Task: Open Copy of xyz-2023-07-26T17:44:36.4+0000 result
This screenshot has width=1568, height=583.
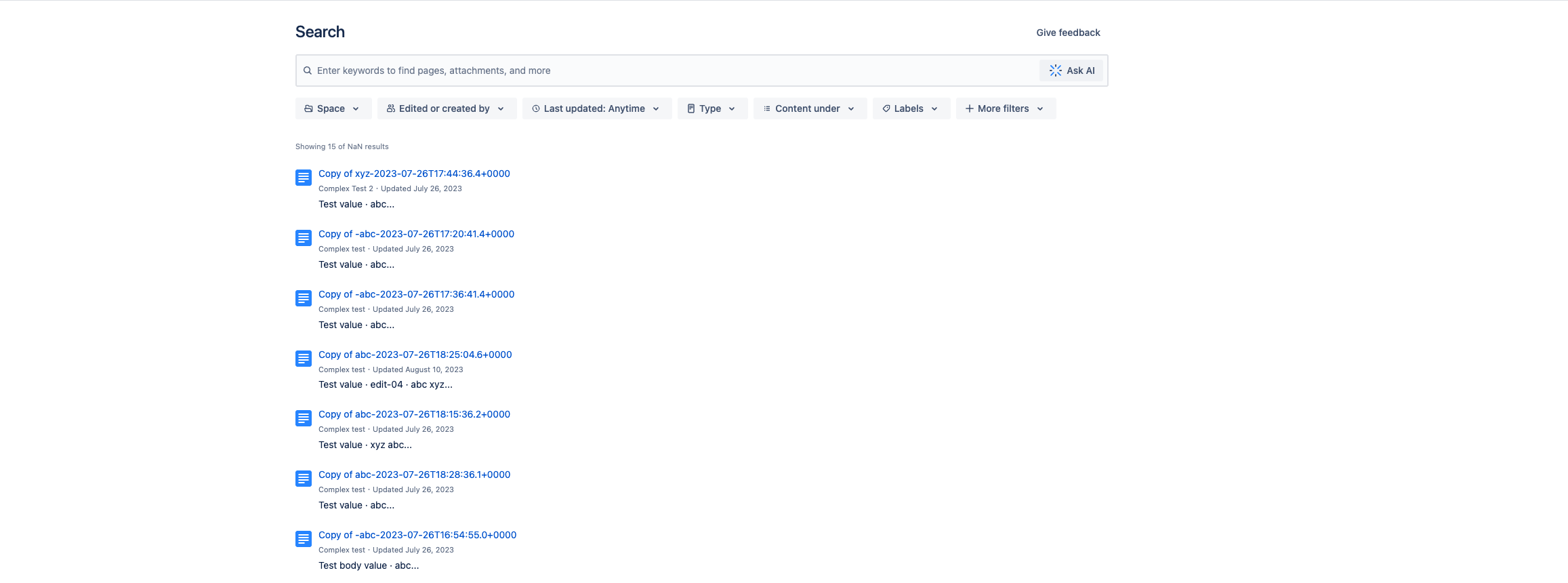Action: (414, 174)
